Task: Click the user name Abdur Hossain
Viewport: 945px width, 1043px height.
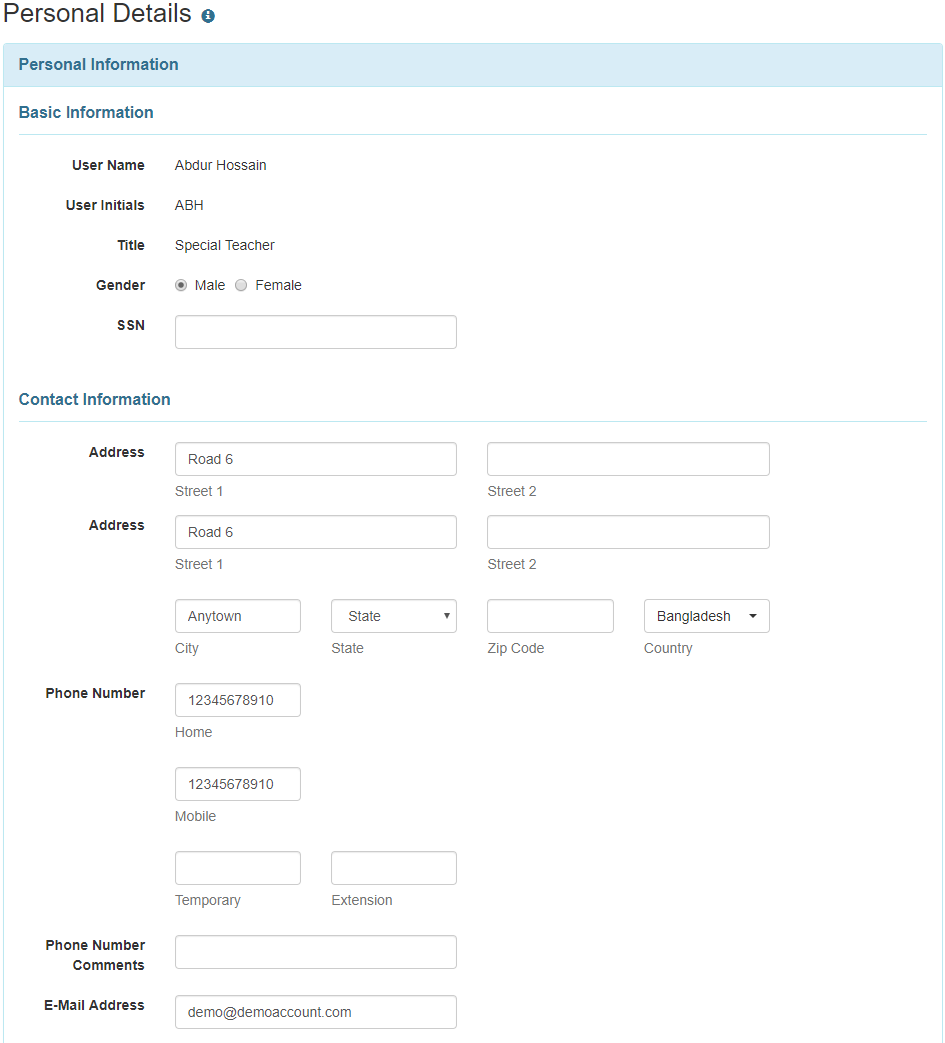Action: coord(221,165)
